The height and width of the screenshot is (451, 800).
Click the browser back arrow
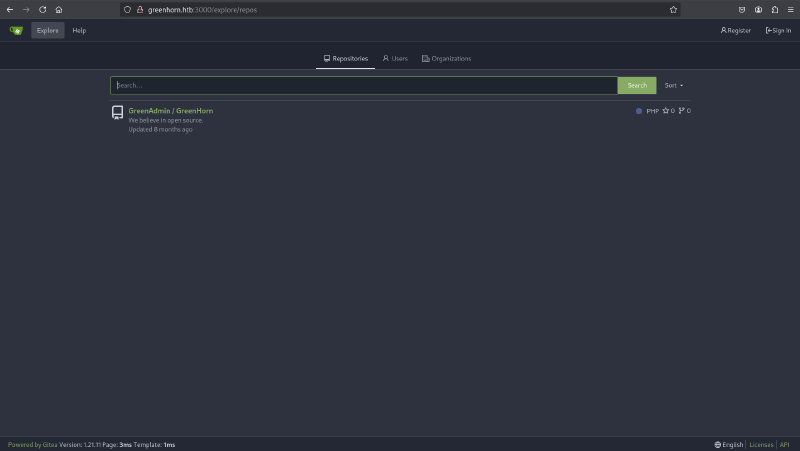(10, 9)
